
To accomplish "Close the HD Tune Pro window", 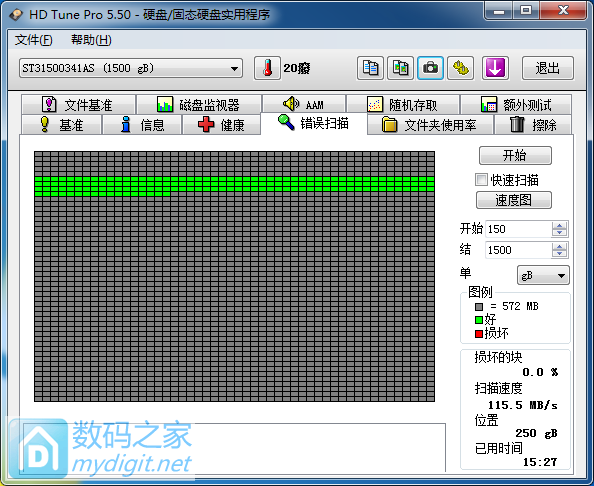I will pos(563,11).
